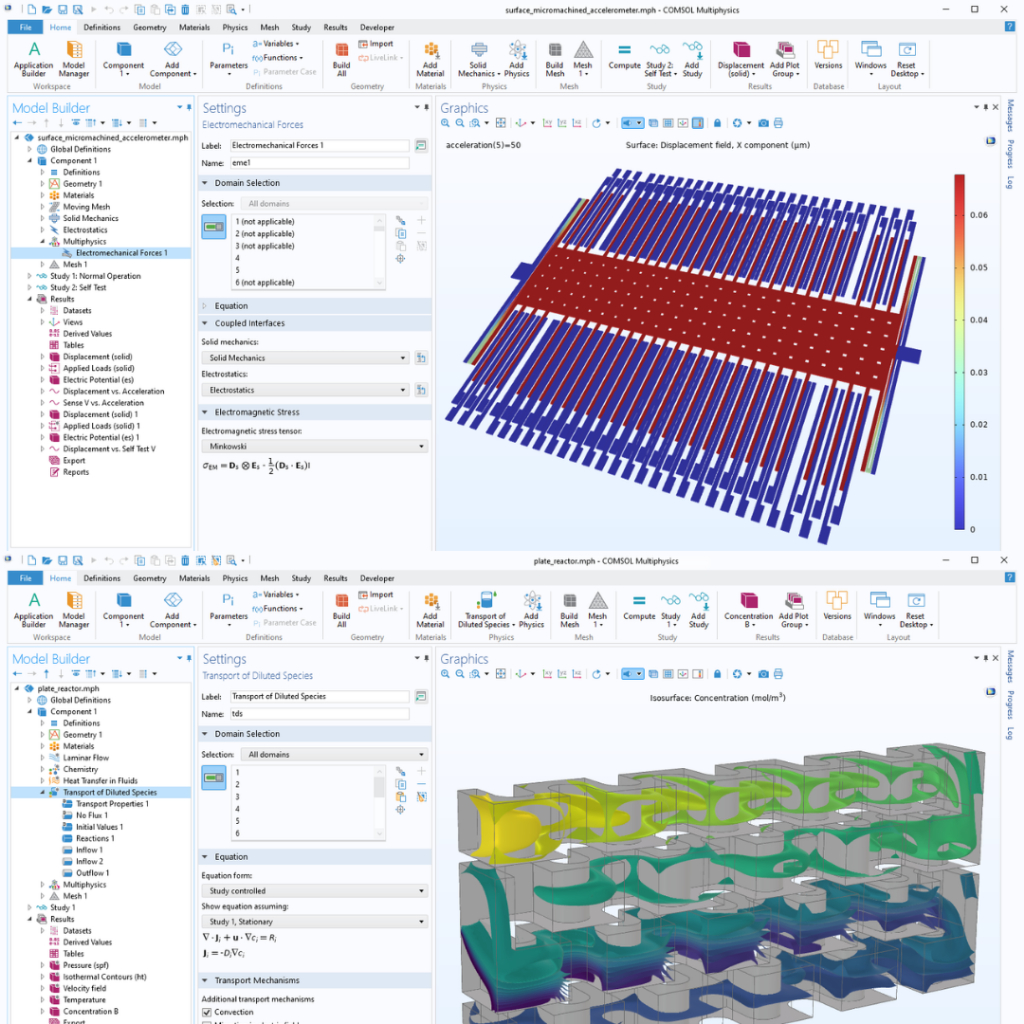
Task: Click the Label field containing 'Electromechanical Forces 1'
Action: [319, 146]
